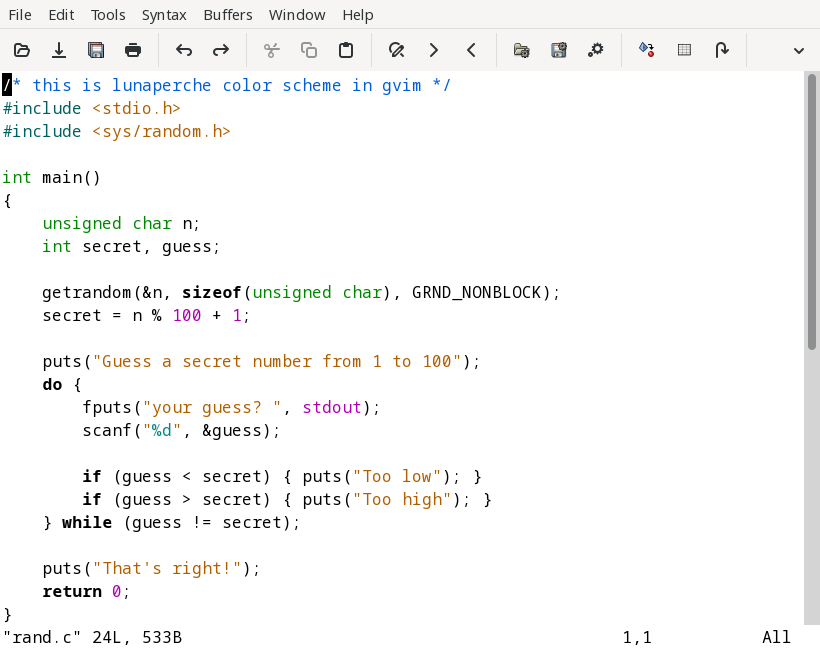Click the Save session icon
820x650 pixels.
(x=559, y=50)
